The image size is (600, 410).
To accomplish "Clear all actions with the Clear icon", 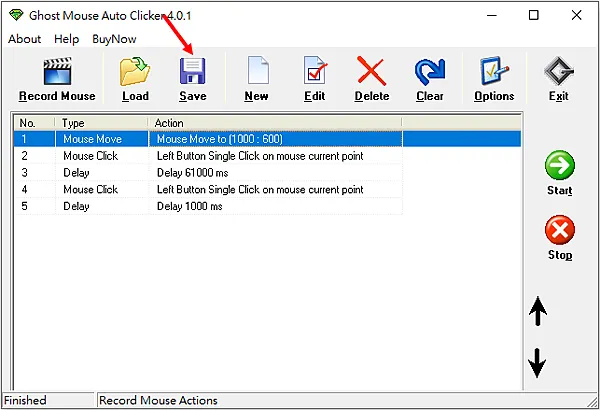I will [x=430, y=72].
